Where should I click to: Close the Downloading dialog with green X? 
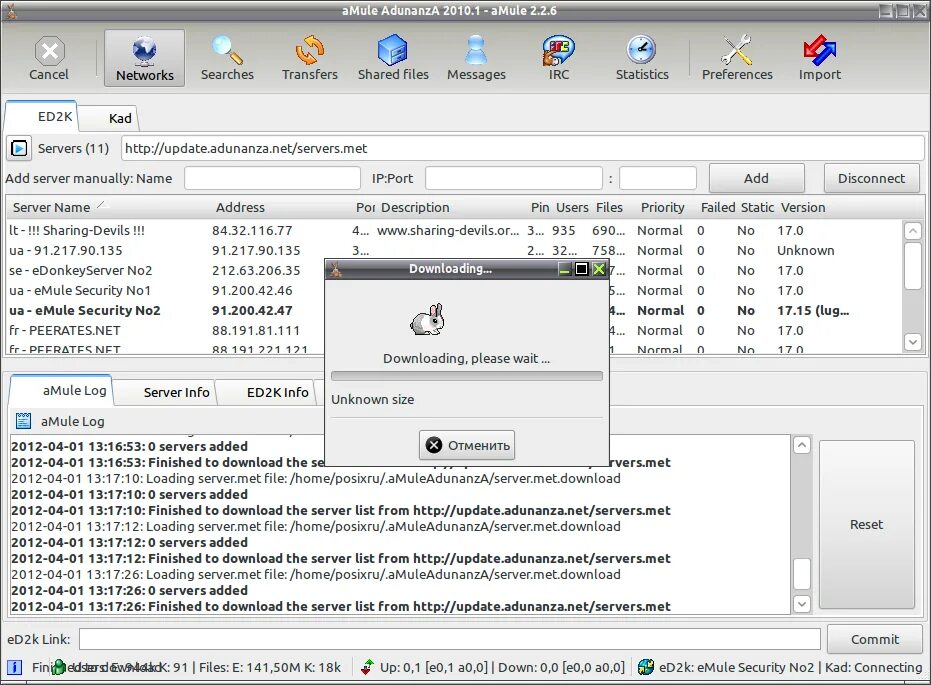pyautogui.click(x=598, y=269)
